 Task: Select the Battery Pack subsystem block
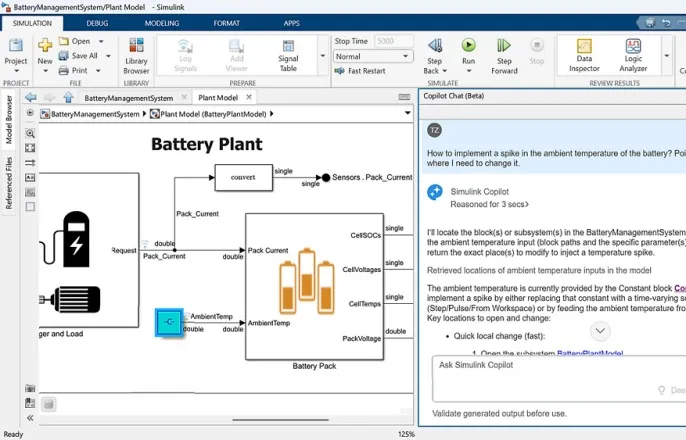(x=314, y=286)
